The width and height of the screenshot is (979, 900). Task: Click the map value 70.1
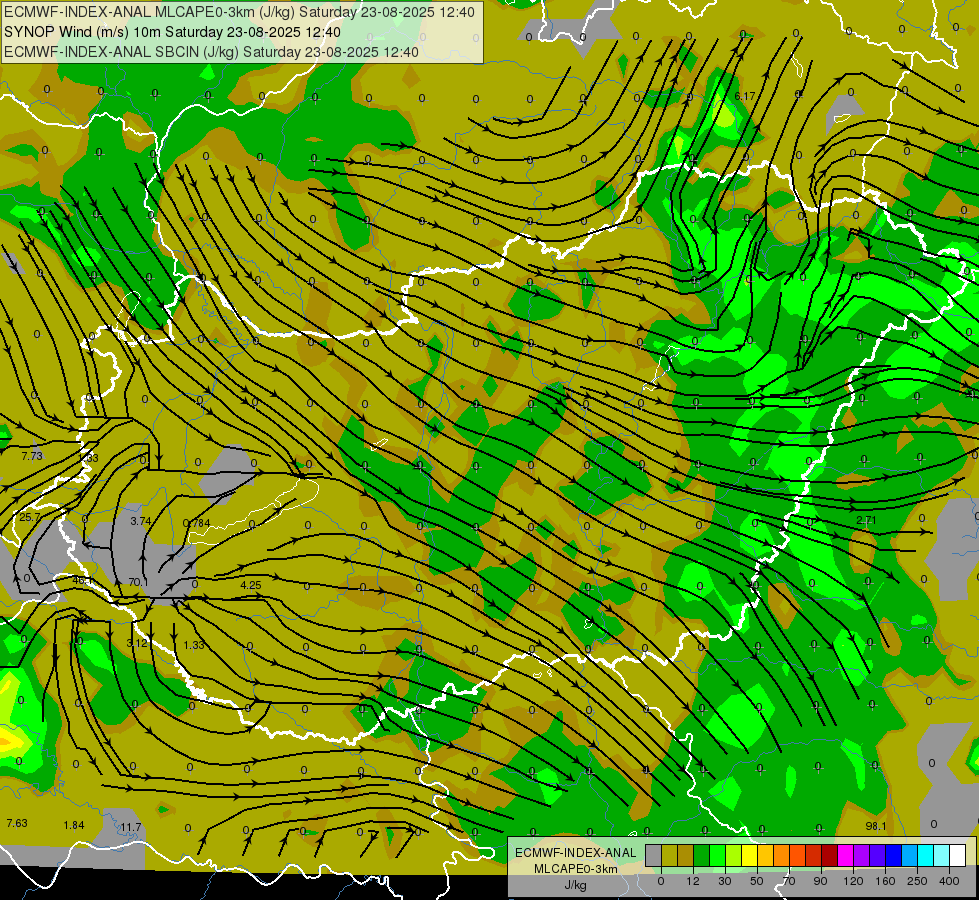(138, 582)
